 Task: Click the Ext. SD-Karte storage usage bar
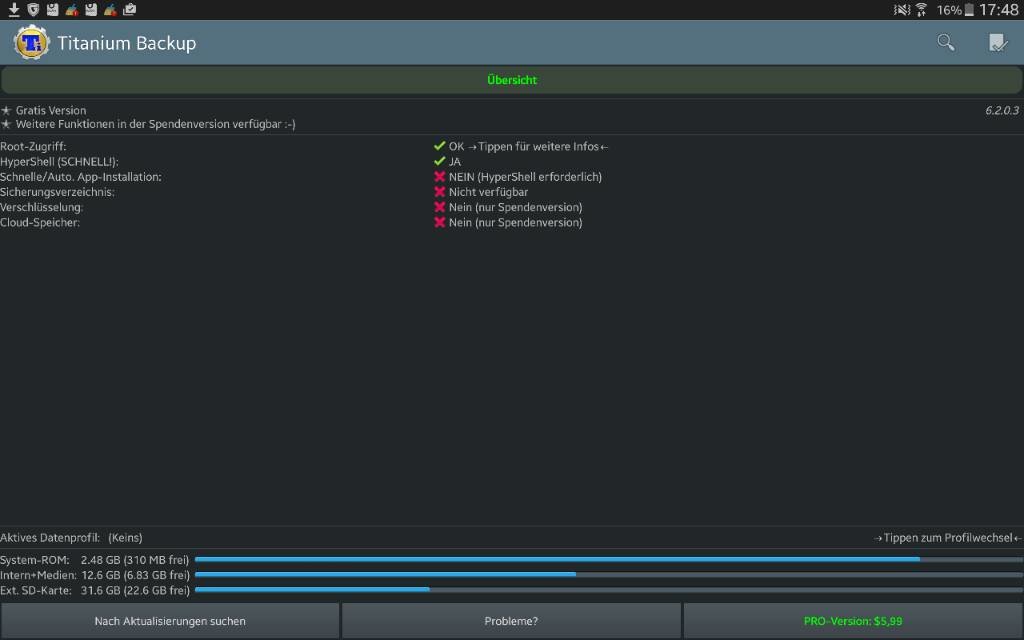point(609,590)
